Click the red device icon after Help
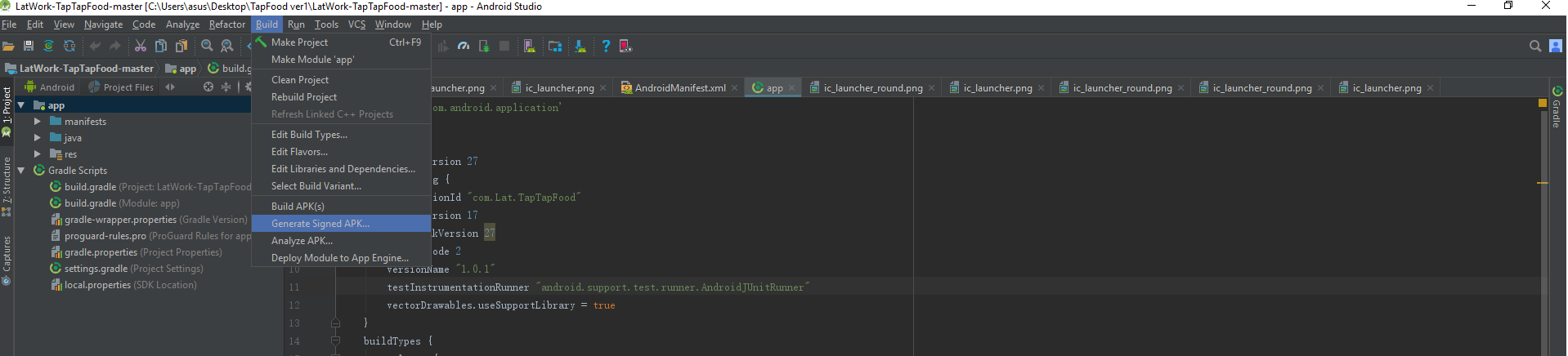This screenshot has height=356, width=1568. pos(625,47)
